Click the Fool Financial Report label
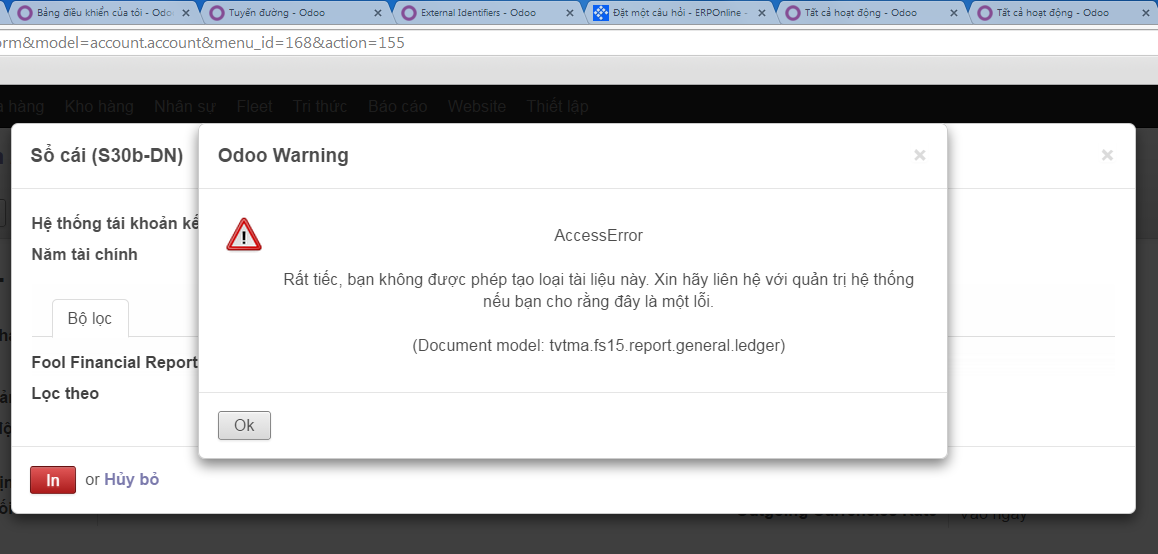 point(114,363)
